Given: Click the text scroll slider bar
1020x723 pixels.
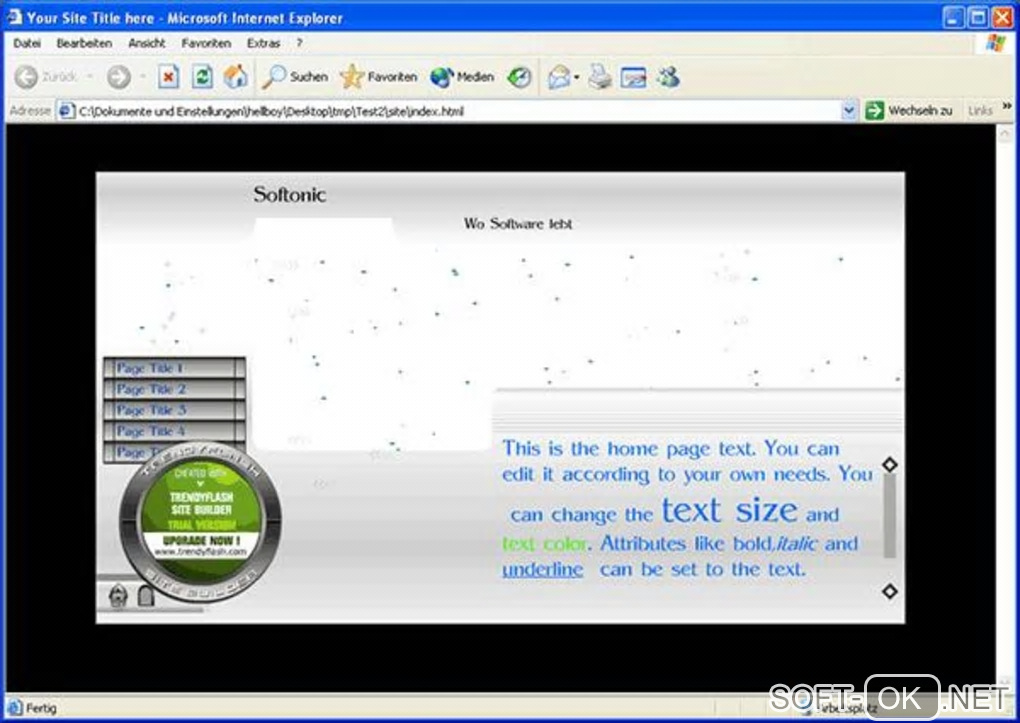Looking at the screenshot, I should point(889,515).
